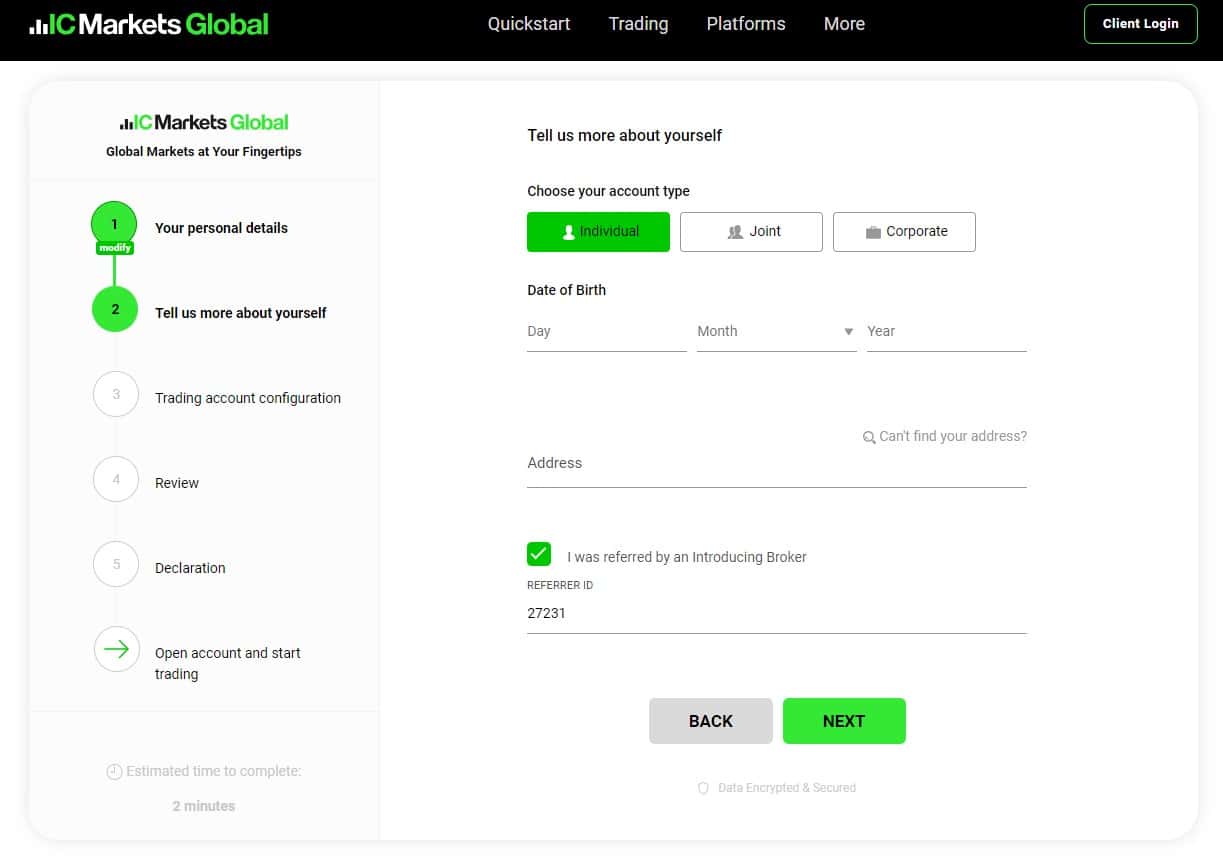Click into the Address input field
The width and height of the screenshot is (1223, 856).
tap(777, 464)
